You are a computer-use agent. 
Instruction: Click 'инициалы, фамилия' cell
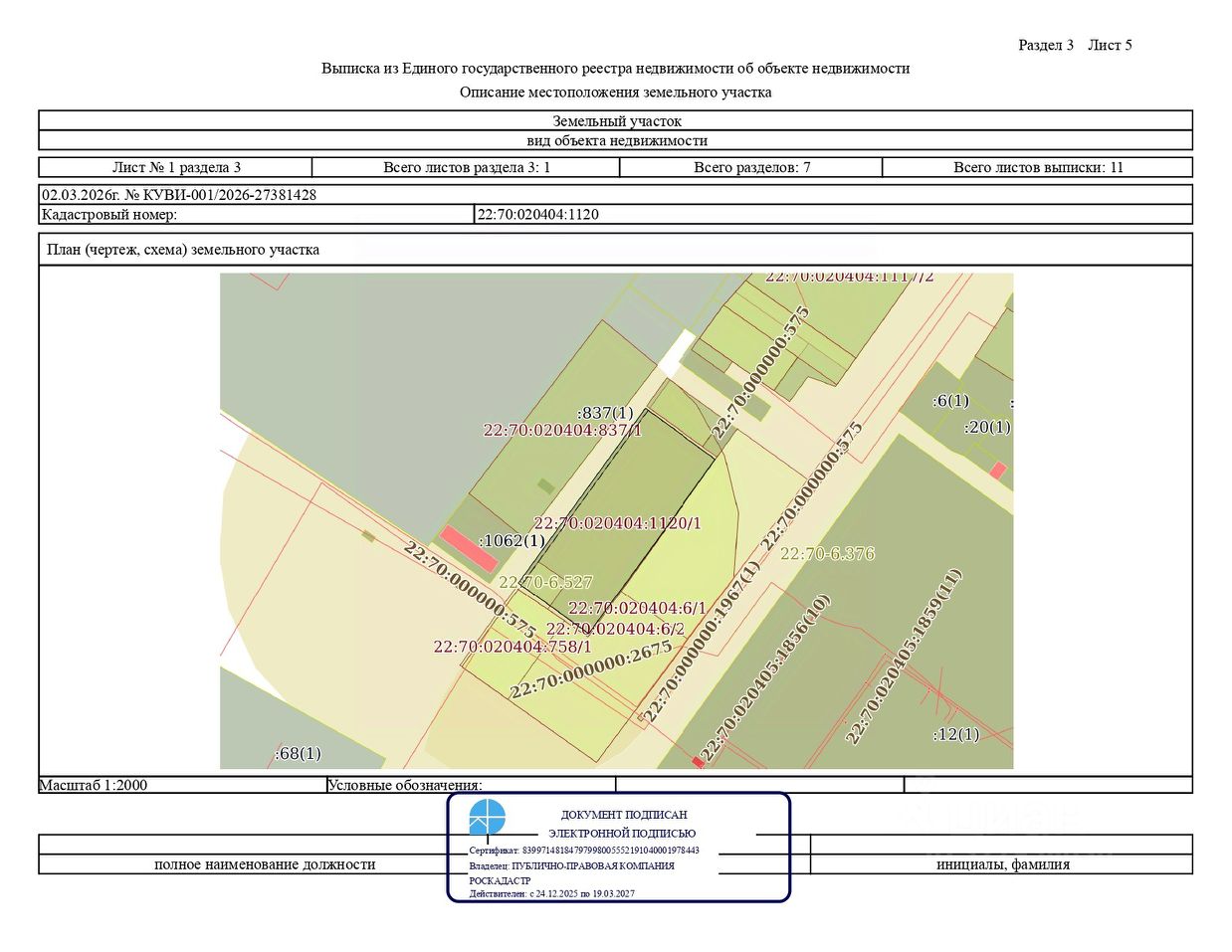pyautogui.click(x=1002, y=864)
